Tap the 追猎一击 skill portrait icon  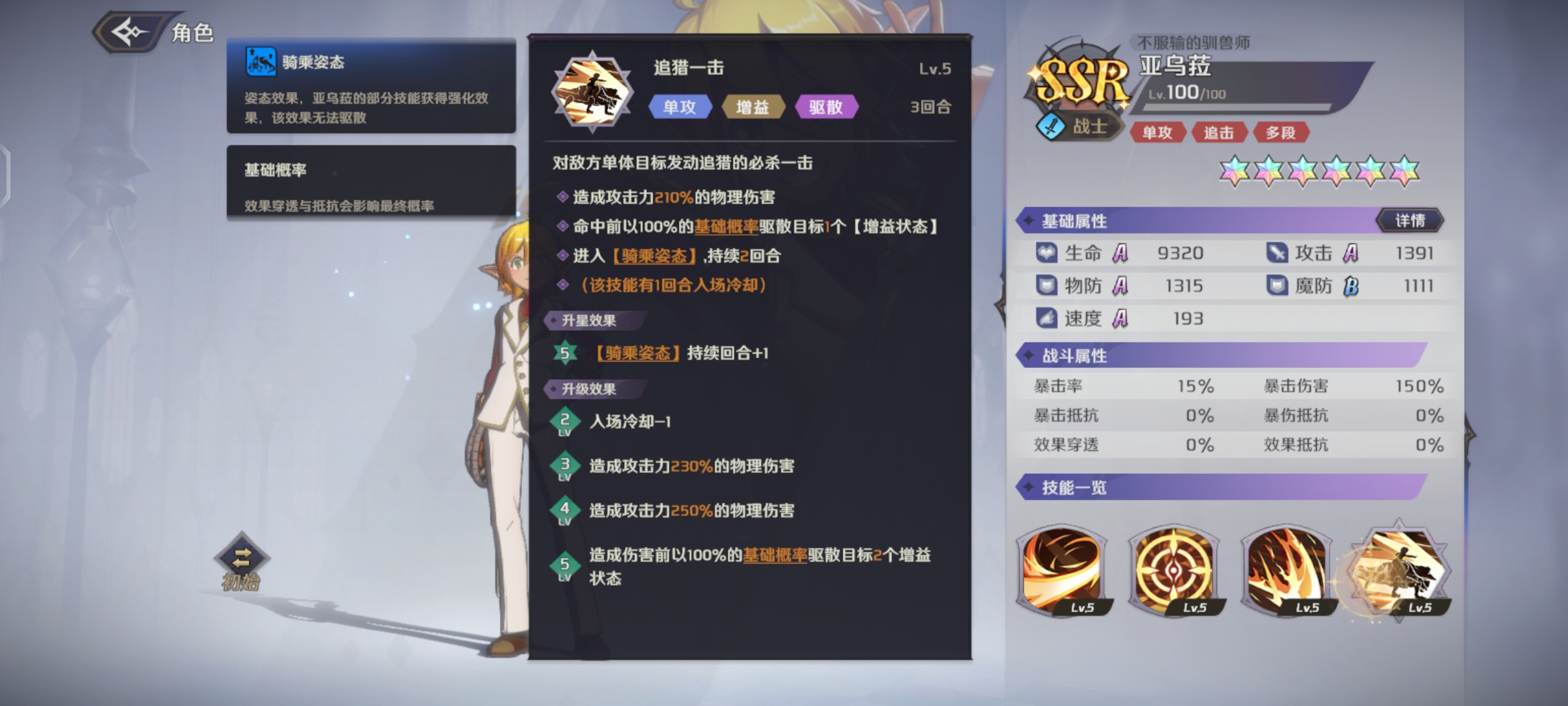coord(592,92)
